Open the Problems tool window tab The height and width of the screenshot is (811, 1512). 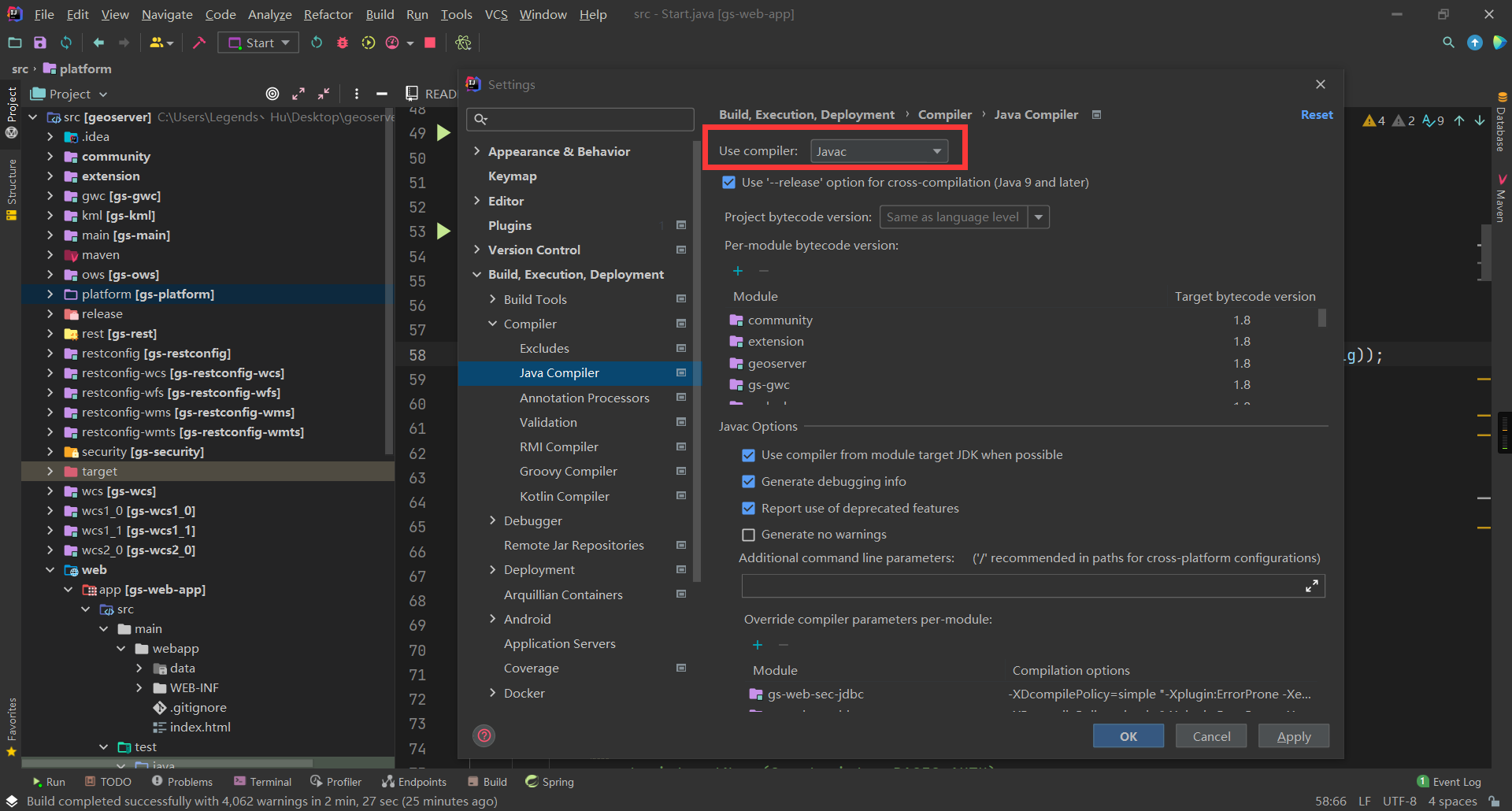(183, 782)
